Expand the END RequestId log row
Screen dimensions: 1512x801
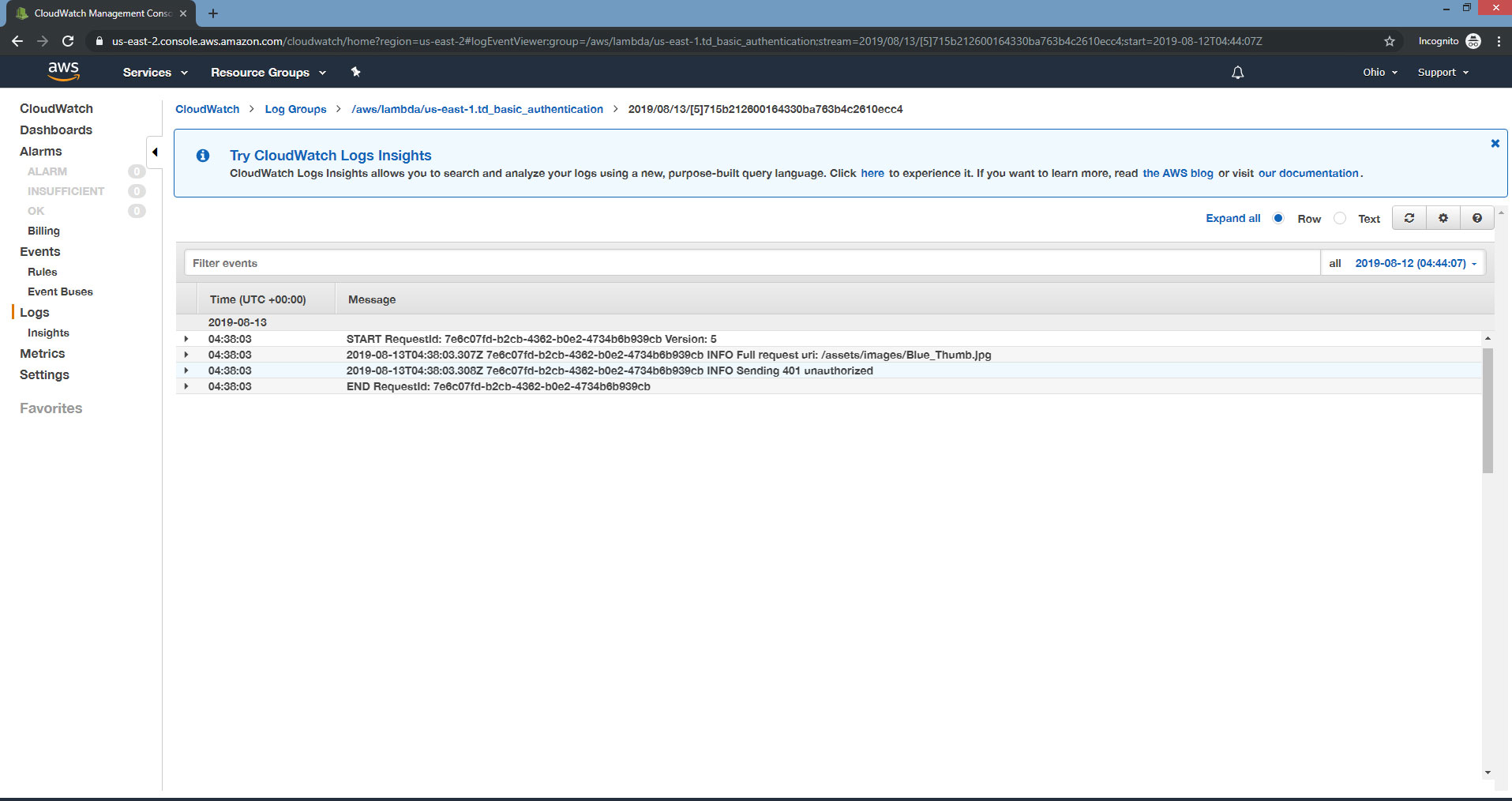(186, 386)
